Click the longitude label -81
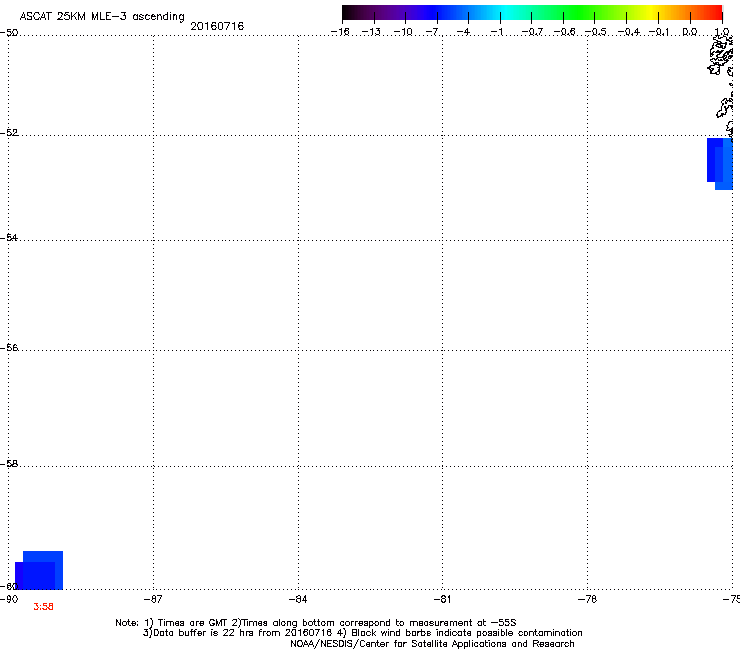Image resolution: width=740 pixels, height=650 pixels. point(442,599)
